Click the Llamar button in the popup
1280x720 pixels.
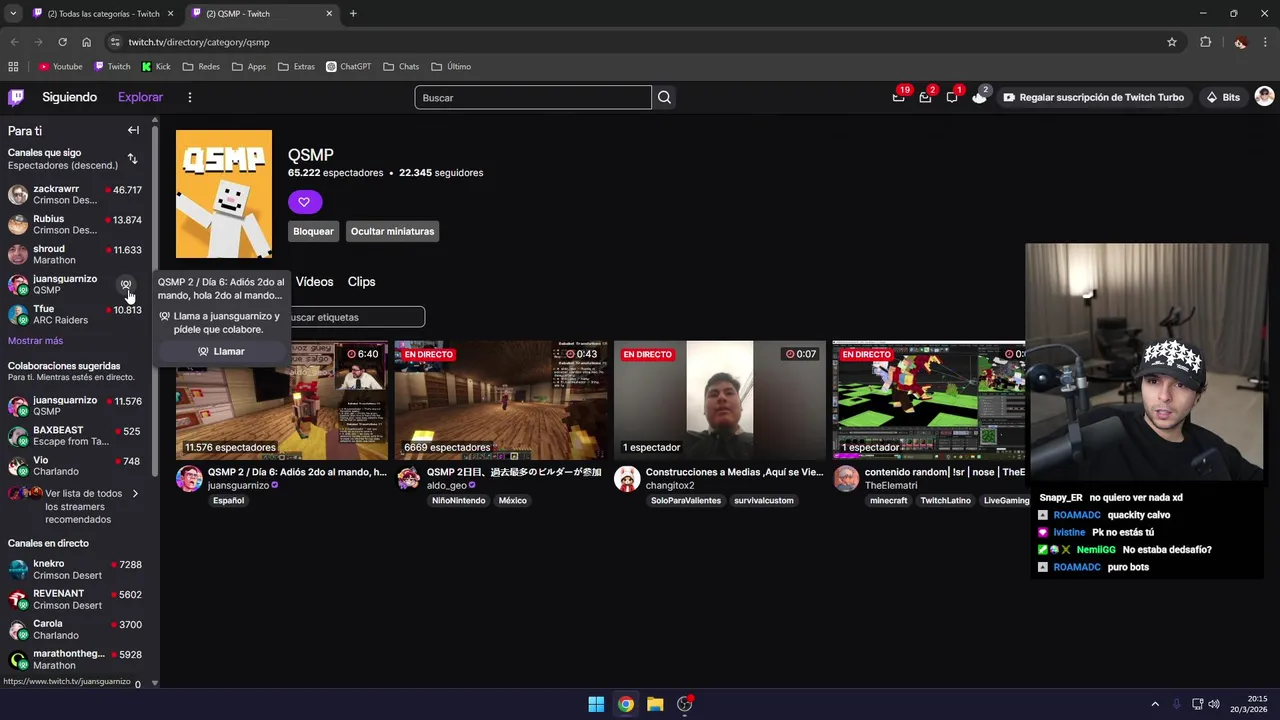click(x=221, y=351)
